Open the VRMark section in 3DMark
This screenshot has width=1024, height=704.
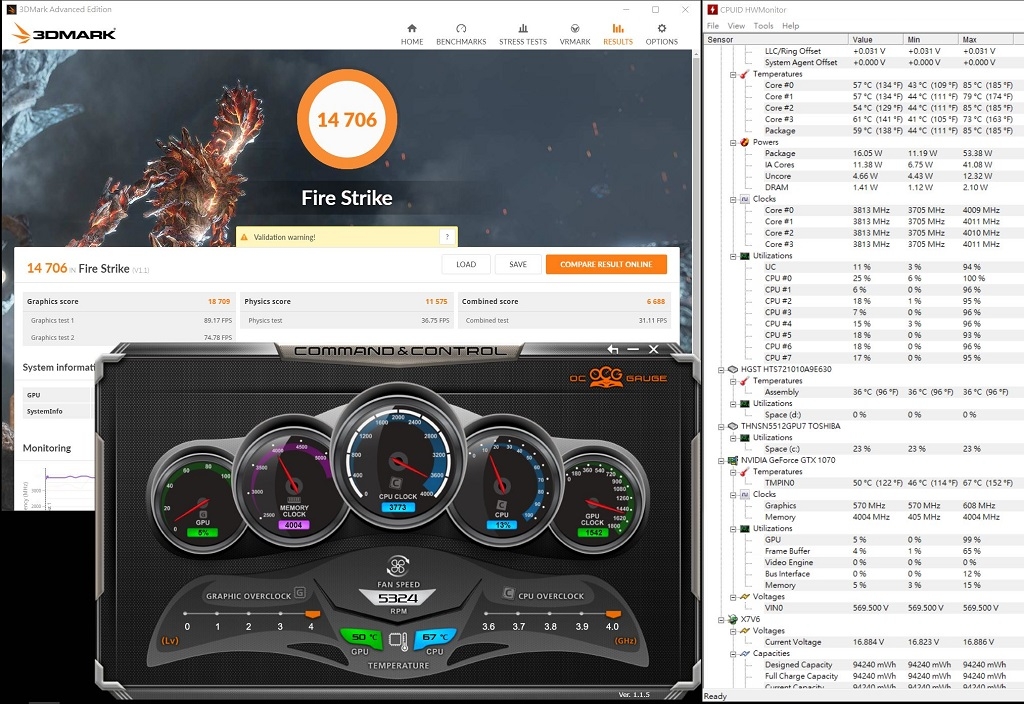575,35
